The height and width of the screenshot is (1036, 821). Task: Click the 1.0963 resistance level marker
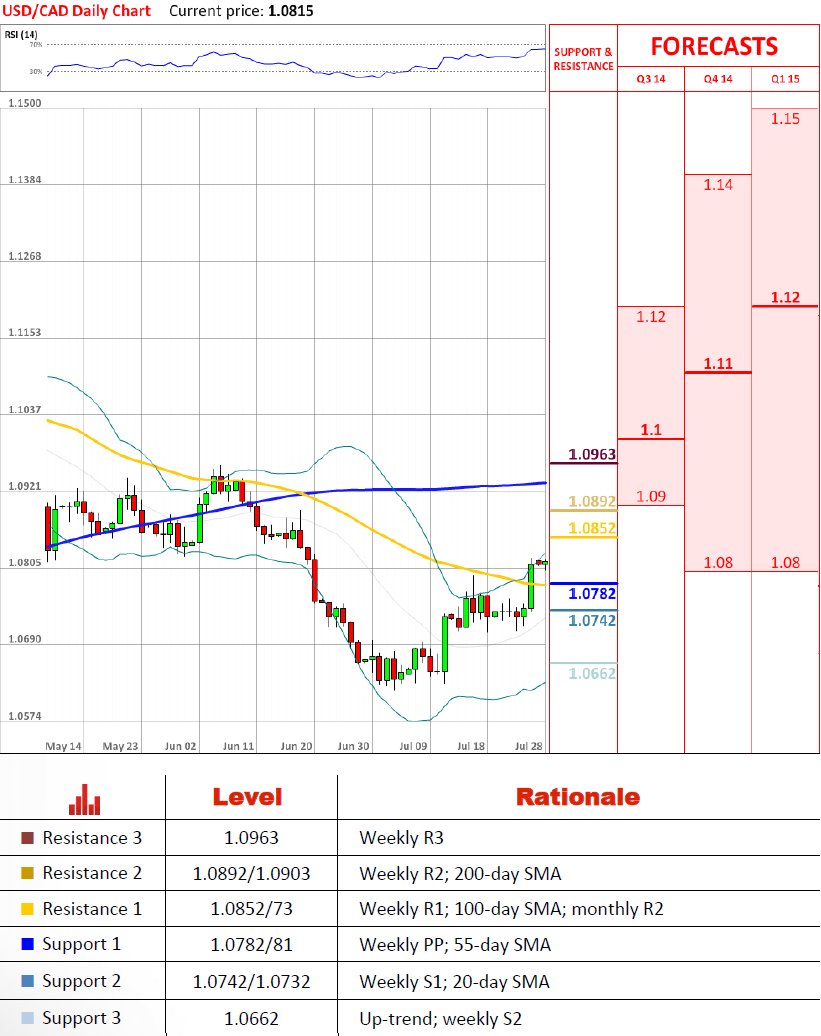coord(592,454)
